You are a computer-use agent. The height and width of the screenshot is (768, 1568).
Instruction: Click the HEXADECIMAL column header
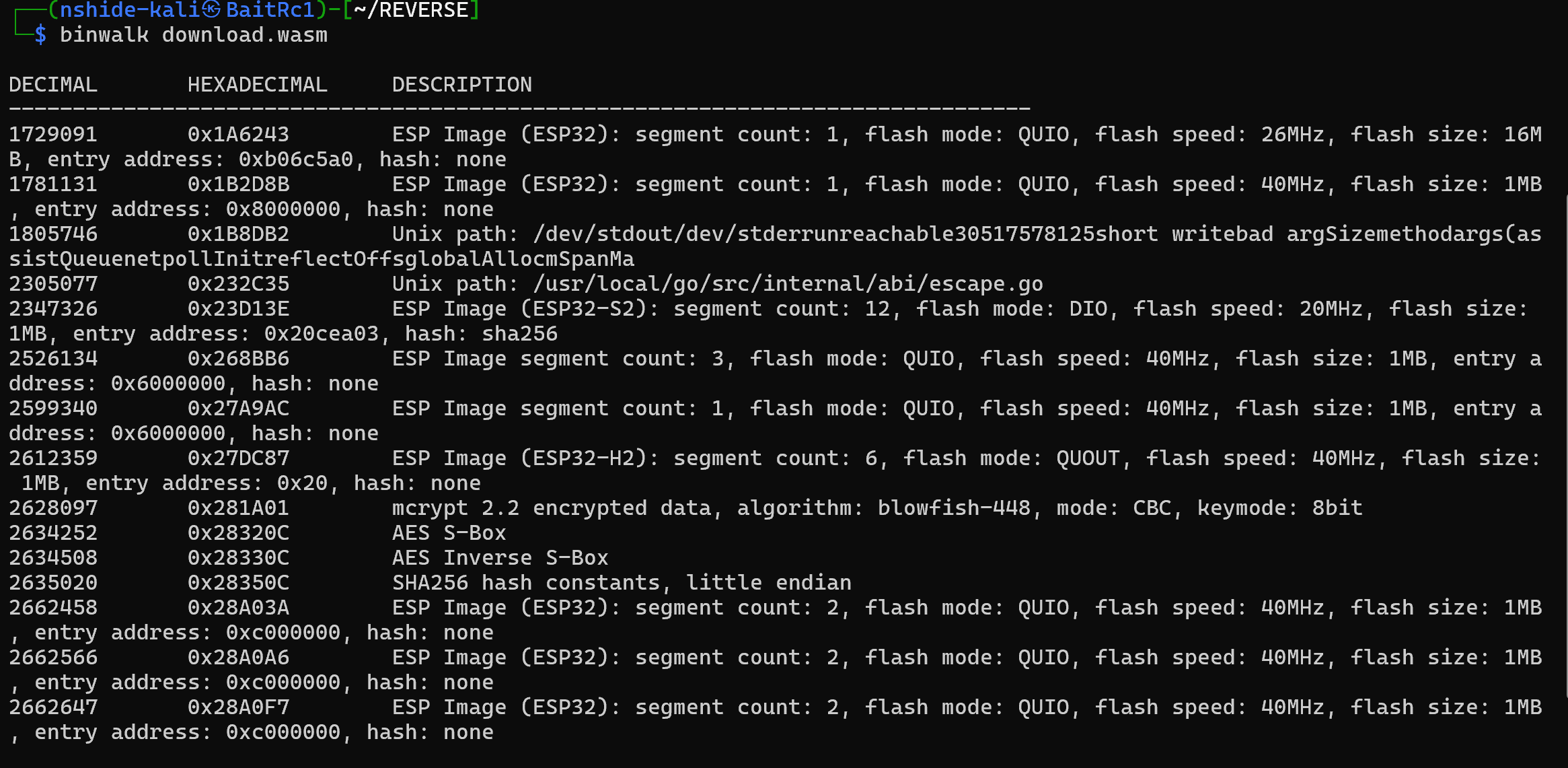tap(257, 85)
